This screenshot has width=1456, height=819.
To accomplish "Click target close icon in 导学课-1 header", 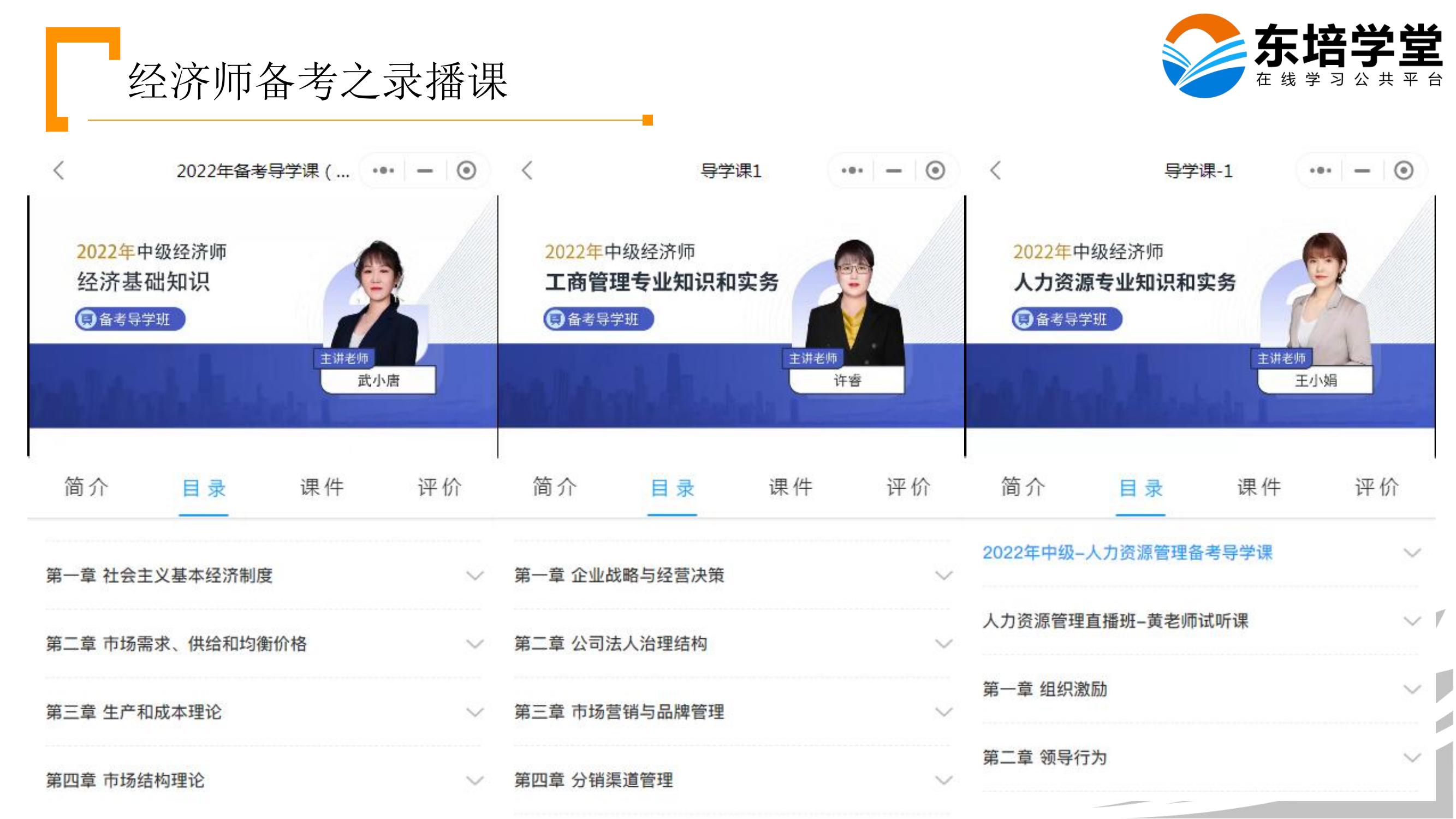I will 1404,170.
